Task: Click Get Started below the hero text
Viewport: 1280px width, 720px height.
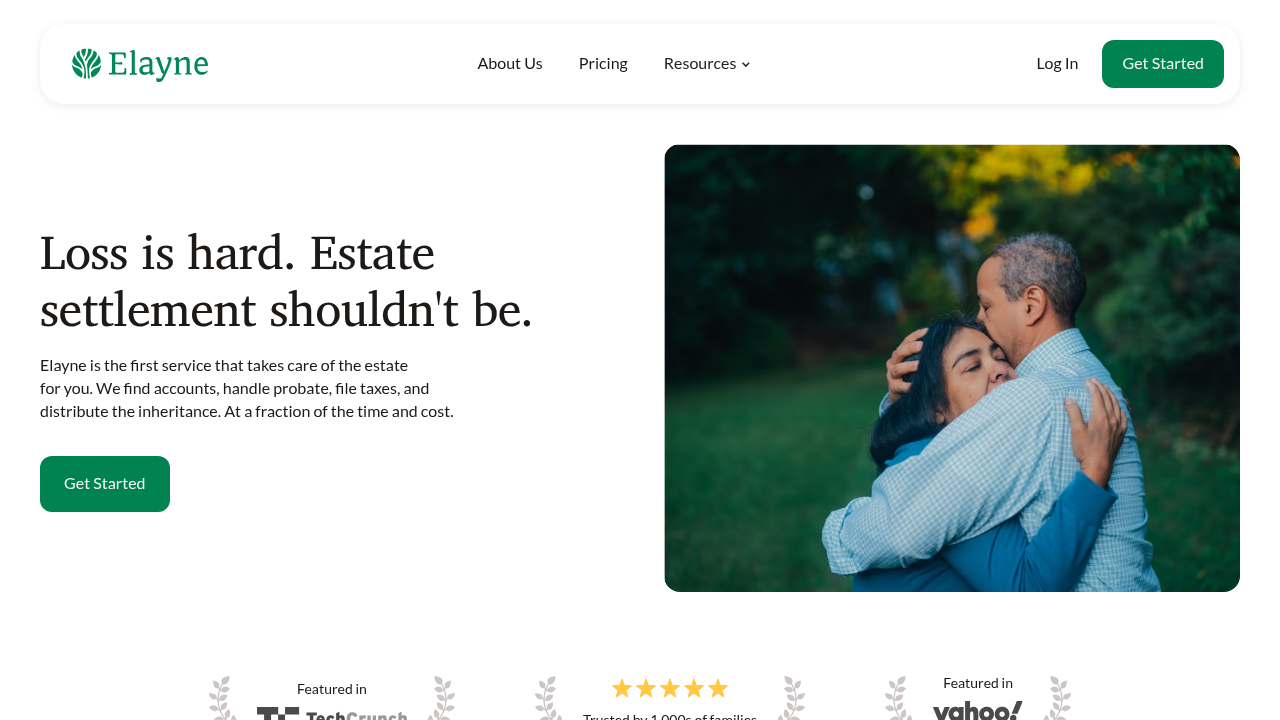Action: 105,484
